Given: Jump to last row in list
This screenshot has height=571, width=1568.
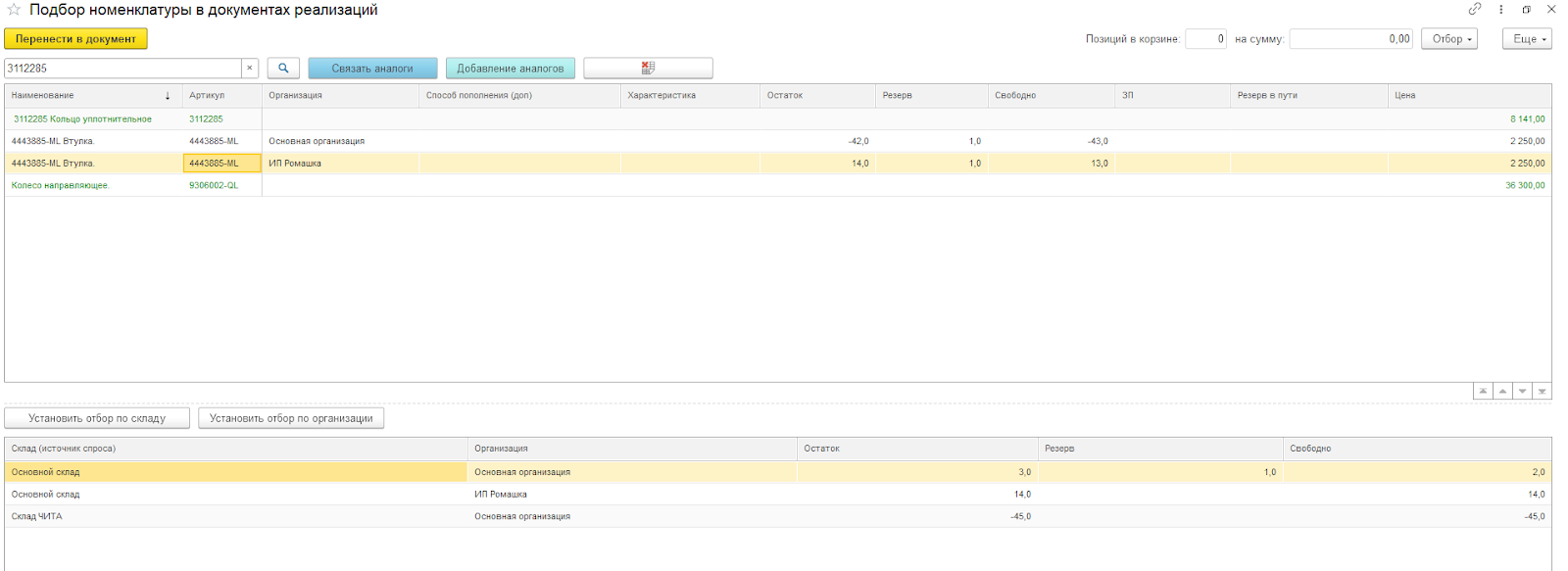Looking at the screenshot, I should pyautogui.click(x=1542, y=391).
